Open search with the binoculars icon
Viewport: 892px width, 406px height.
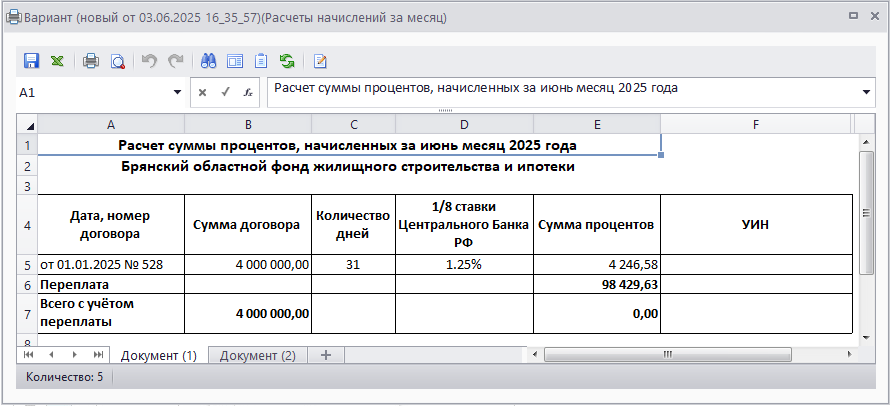click(209, 61)
